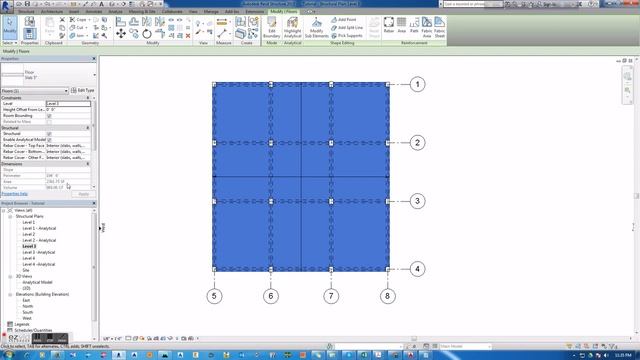Viewport: 640px width, 360px height.
Task: Open the Collaborate ribbon tab
Action: tap(172, 12)
